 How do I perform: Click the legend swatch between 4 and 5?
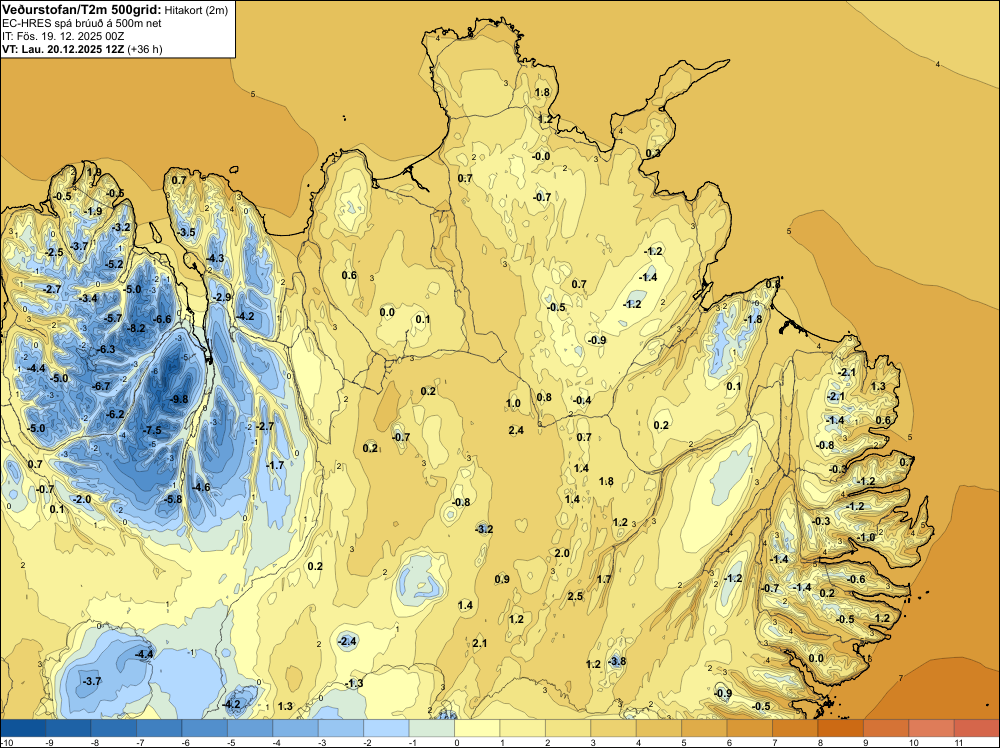[659, 728]
